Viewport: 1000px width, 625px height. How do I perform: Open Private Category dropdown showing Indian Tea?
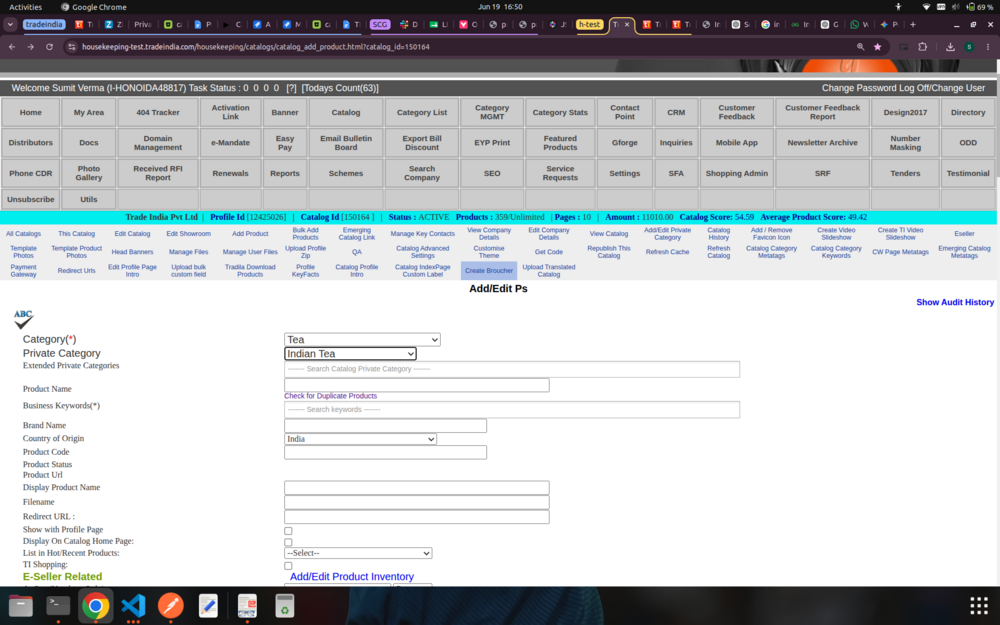(x=350, y=353)
